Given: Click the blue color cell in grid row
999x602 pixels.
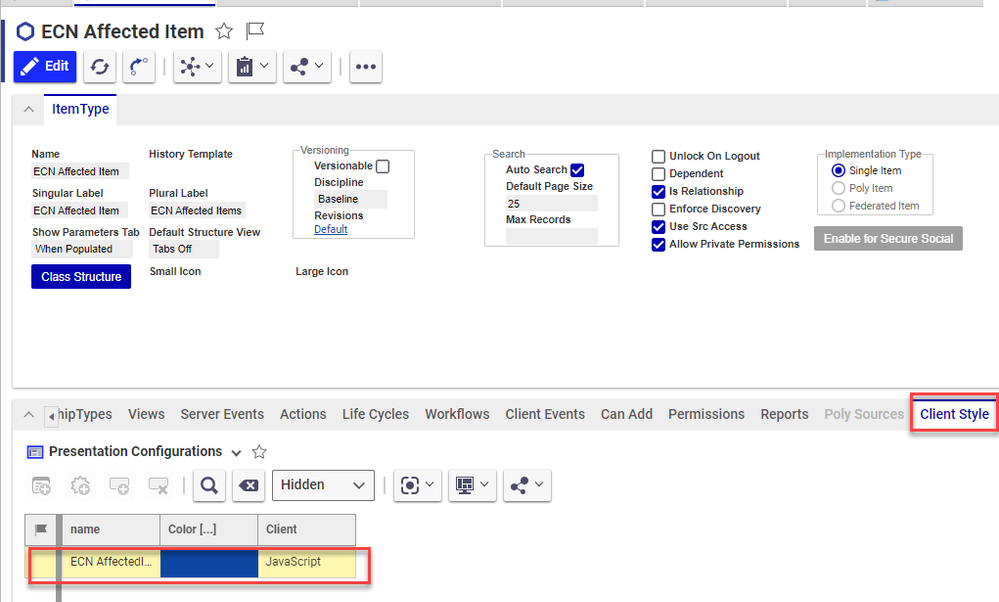Looking at the screenshot, I should 208,562.
